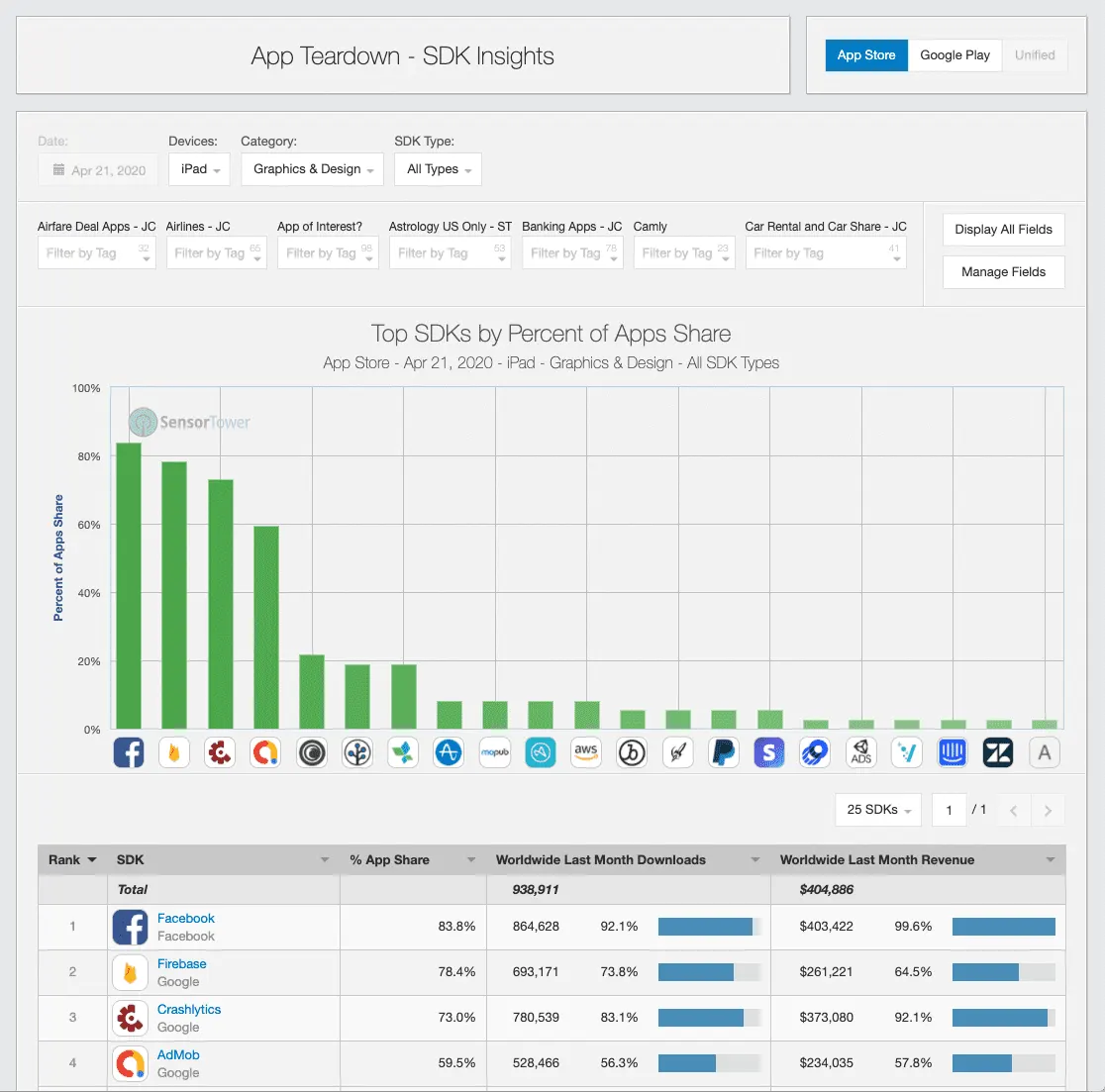Sort by Worldwide Last Month Revenue header
Viewport: 1105px width, 1092px height.
(x=918, y=860)
